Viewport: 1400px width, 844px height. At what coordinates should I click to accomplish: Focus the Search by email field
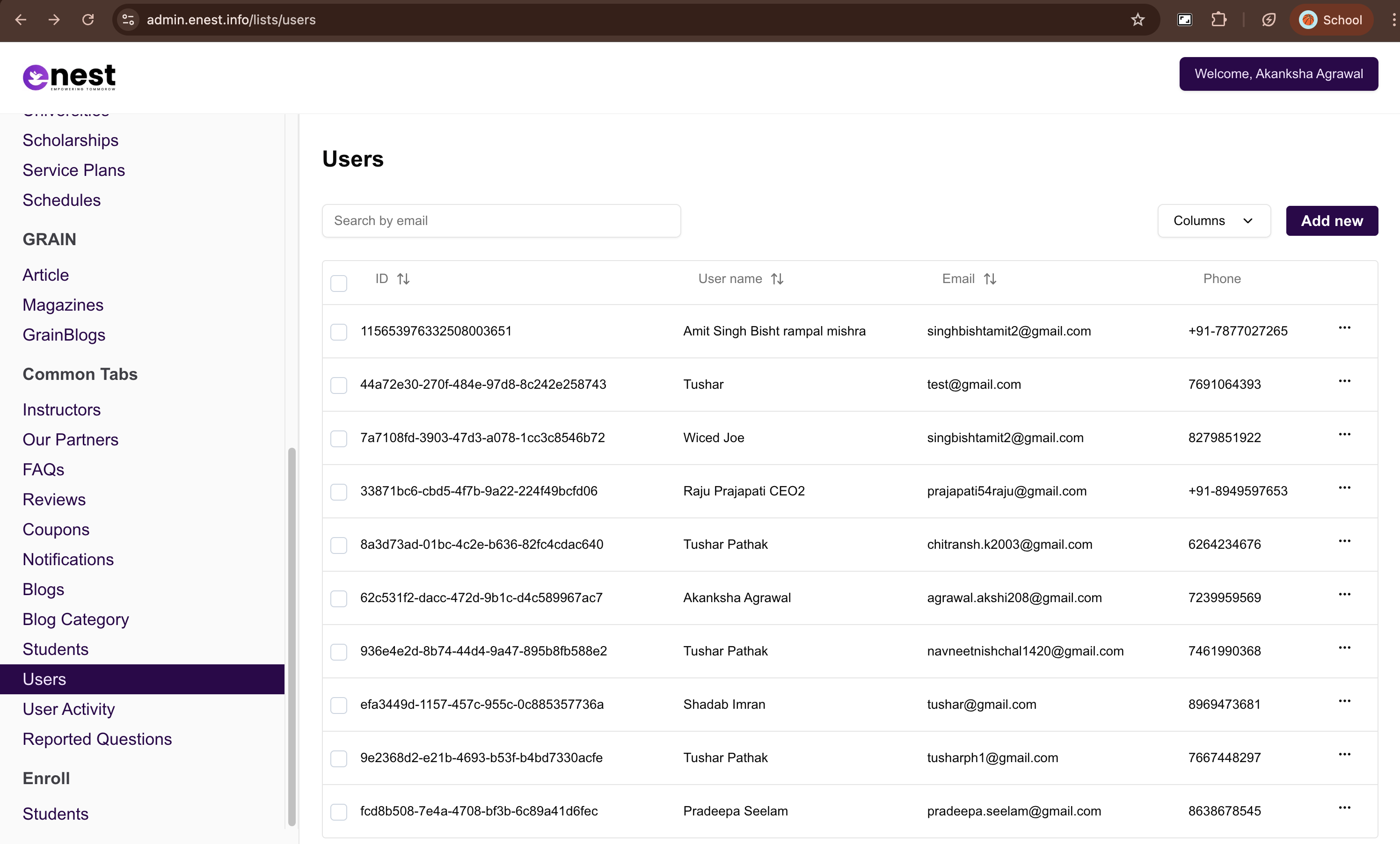click(x=501, y=221)
